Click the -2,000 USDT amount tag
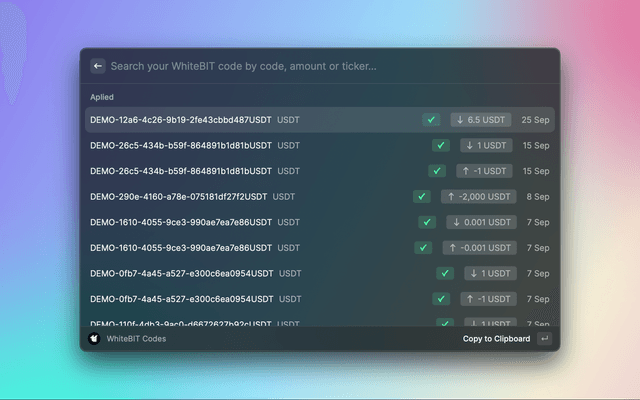The height and width of the screenshot is (400, 640). click(478, 197)
